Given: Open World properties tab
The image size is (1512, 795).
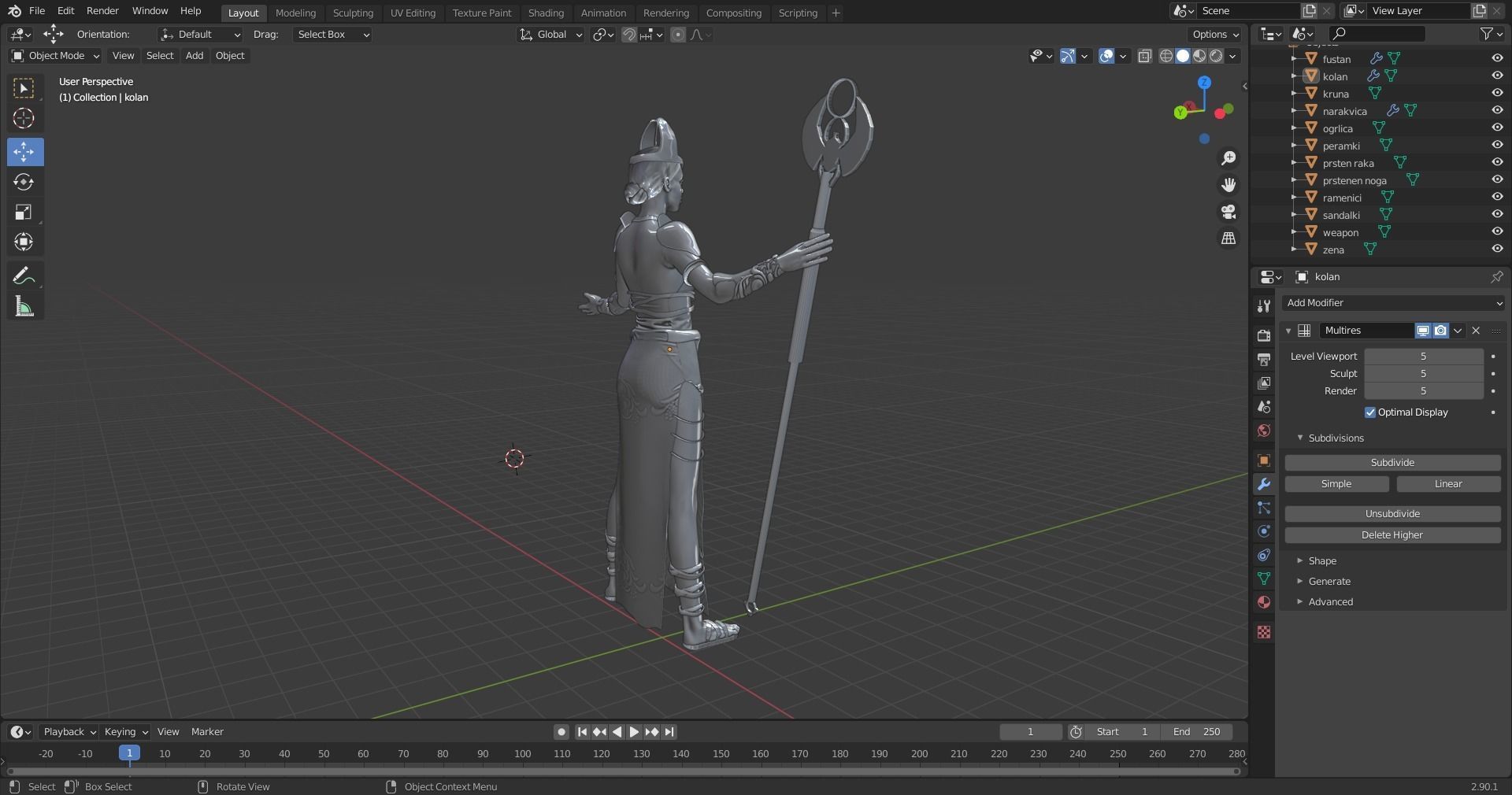Looking at the screenshot, I should [x=1264, y=431].
